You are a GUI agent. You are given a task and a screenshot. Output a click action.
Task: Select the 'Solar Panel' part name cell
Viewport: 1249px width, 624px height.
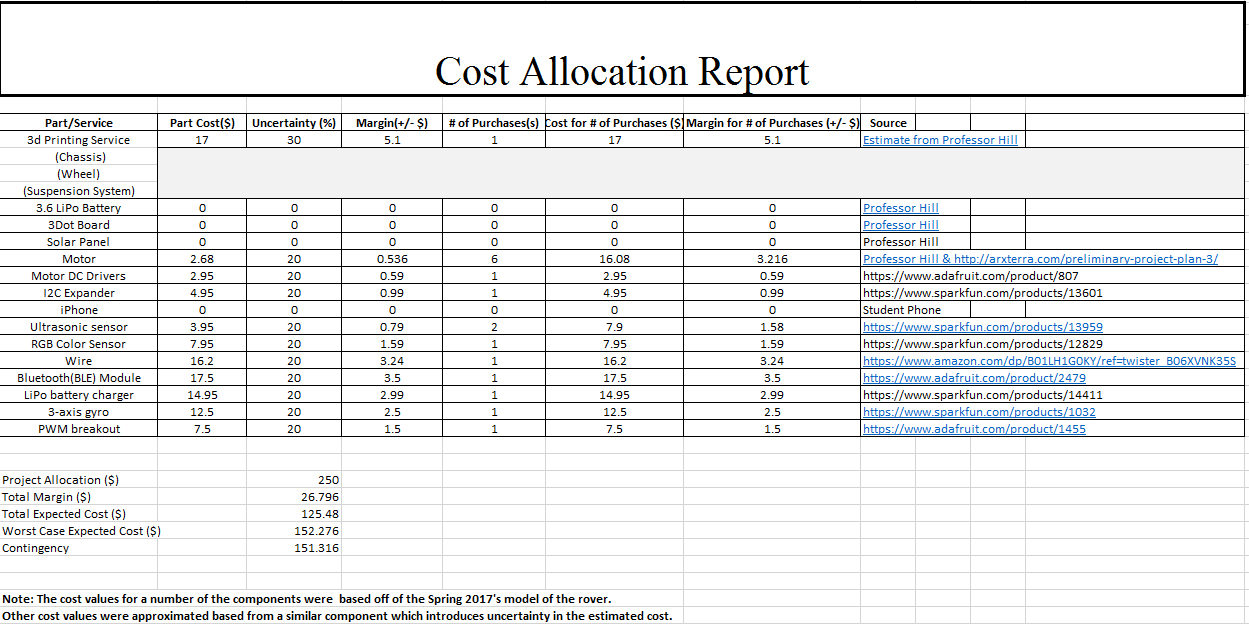pyautogui.click(x=79, y=242)
